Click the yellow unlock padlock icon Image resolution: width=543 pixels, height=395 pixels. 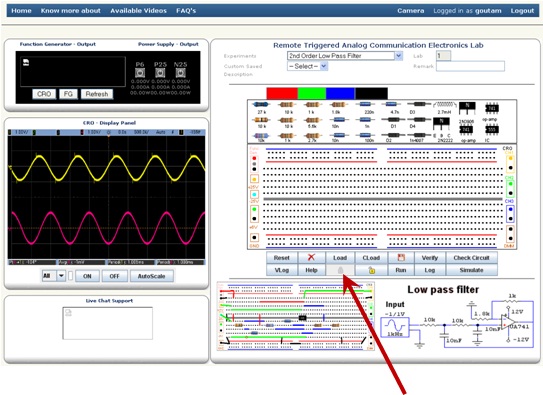coord(371,270)
